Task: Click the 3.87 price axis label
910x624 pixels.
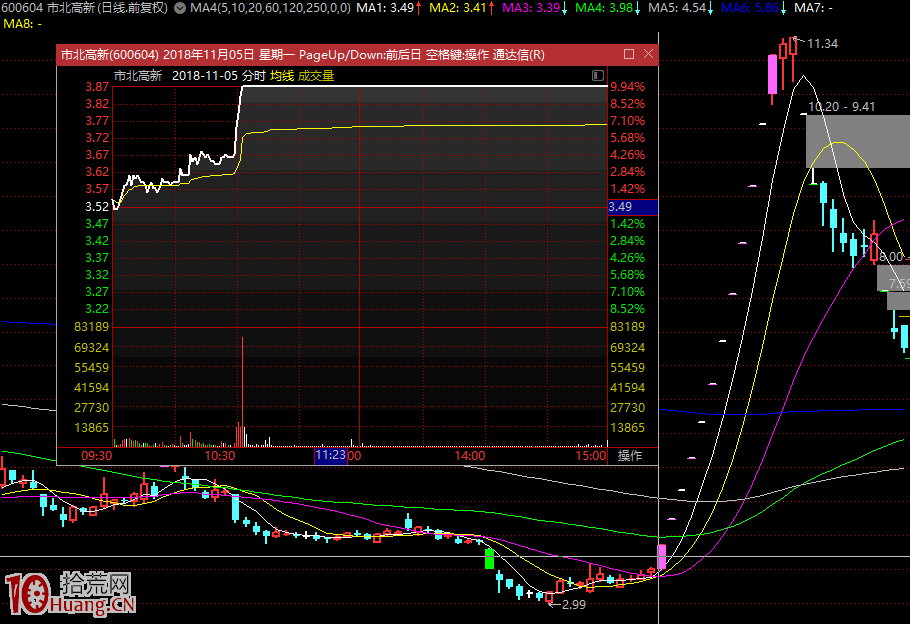Action: click(x=97, y=86)
